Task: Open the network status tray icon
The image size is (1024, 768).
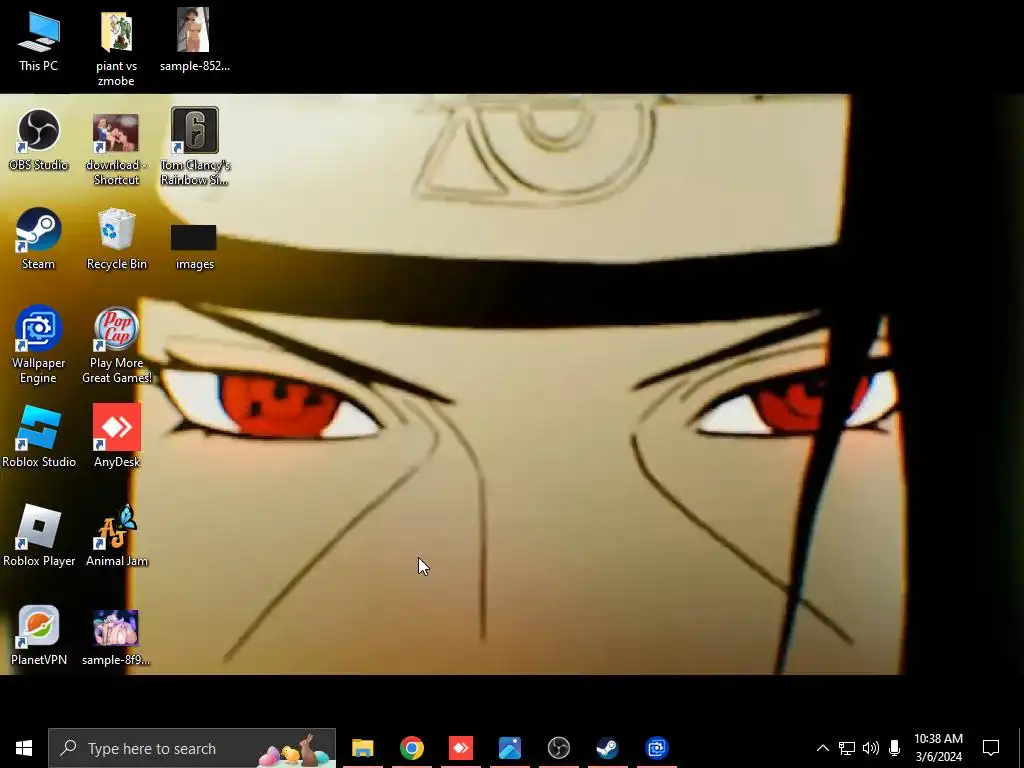Action: point(847,748)
